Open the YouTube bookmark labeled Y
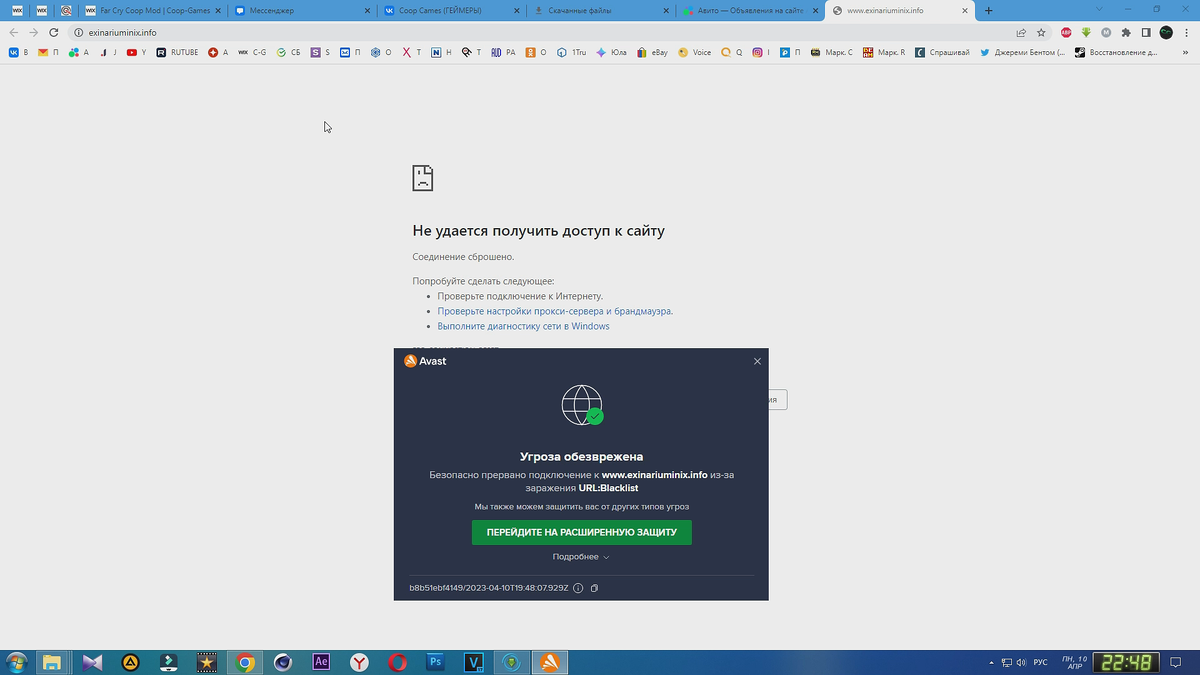Image resolution: width=1200 pixels, height=675 pixels. point(137,52)
